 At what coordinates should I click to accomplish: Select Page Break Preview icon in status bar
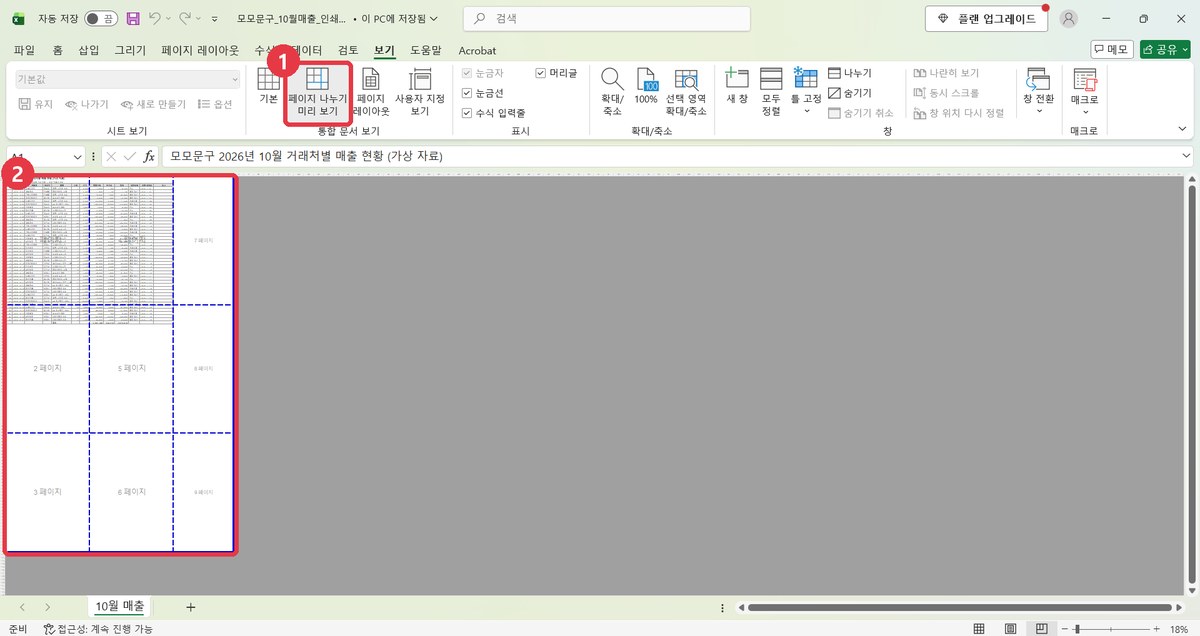click(1042, 629)
